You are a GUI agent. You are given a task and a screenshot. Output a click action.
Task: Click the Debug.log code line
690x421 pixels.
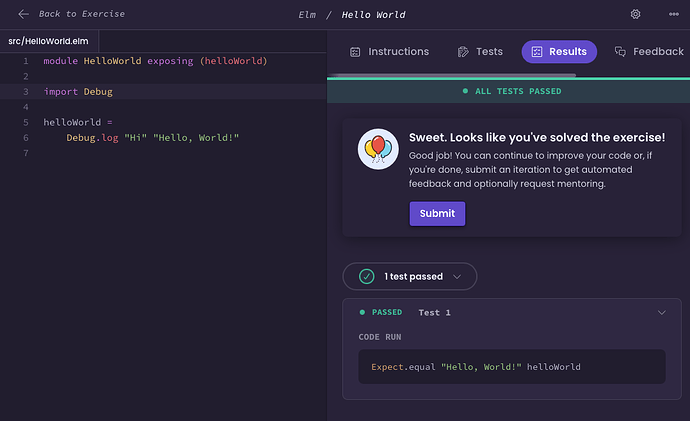[x=153, y=138]
